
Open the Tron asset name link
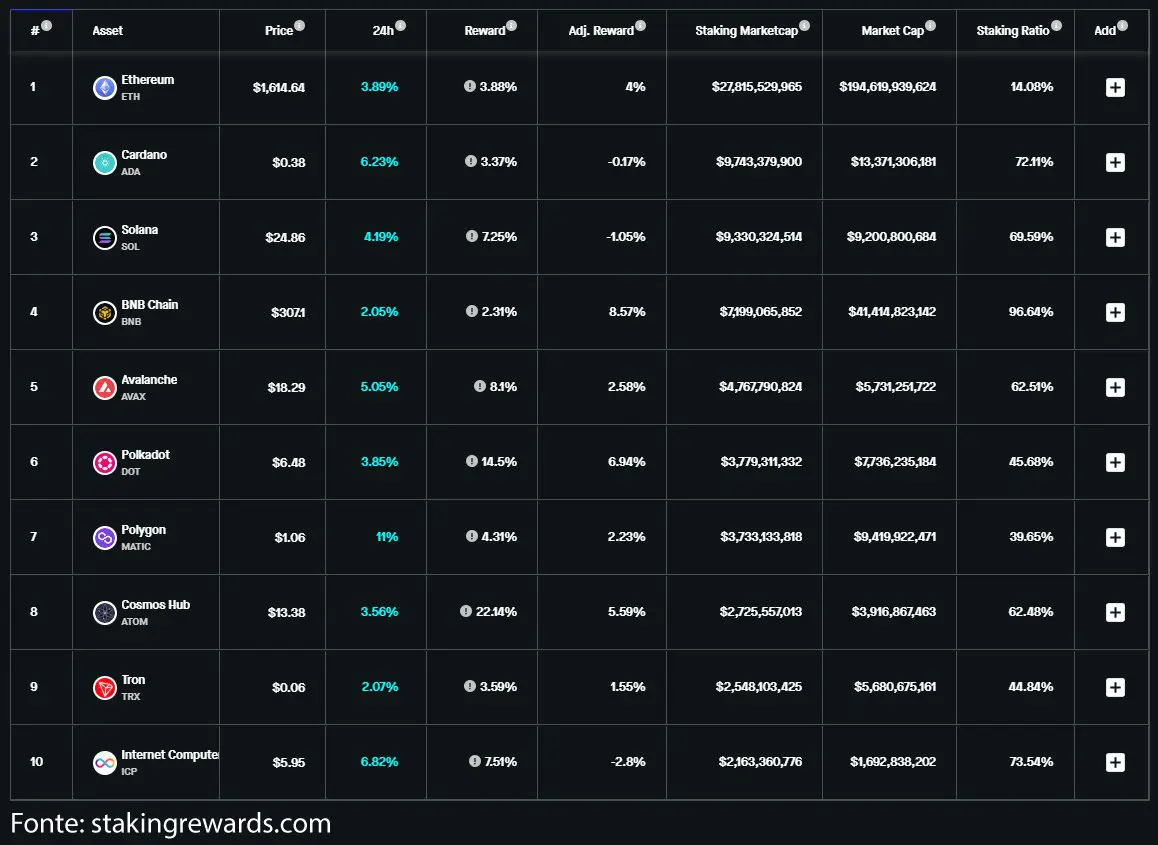[133, 680]
